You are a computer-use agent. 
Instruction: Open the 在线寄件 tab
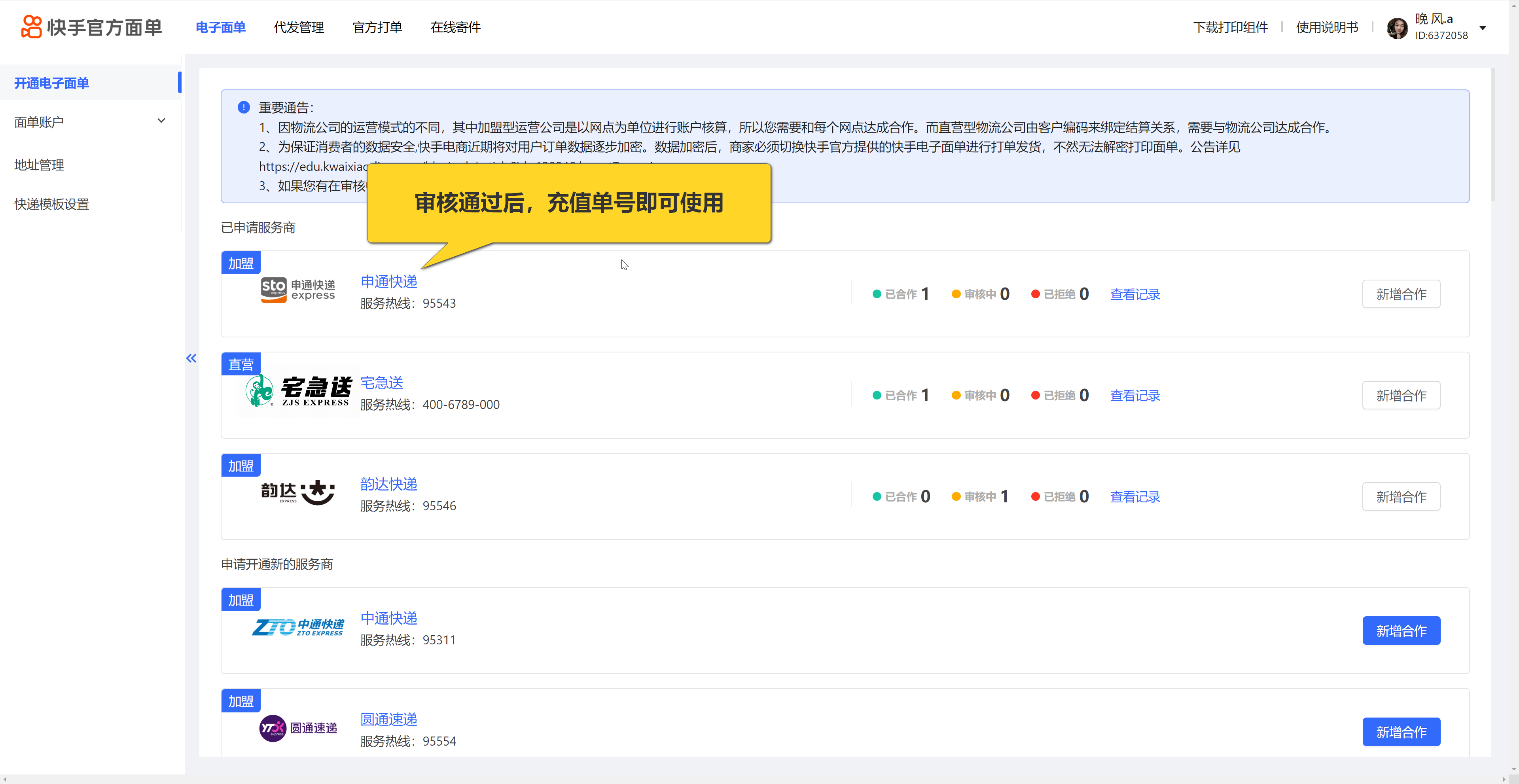[455, 28]
